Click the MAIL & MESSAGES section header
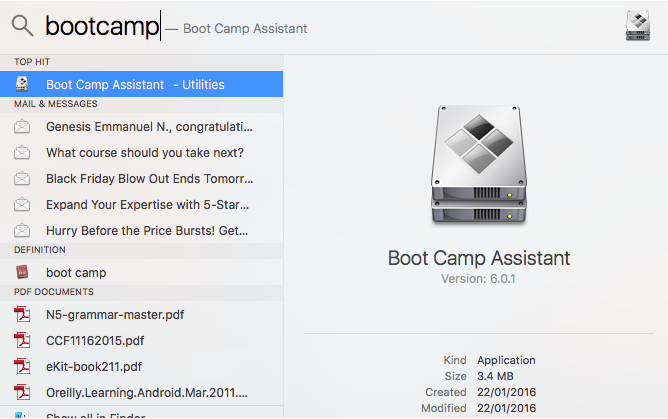This screenshot has height=419, width=668. coord(56,104)
